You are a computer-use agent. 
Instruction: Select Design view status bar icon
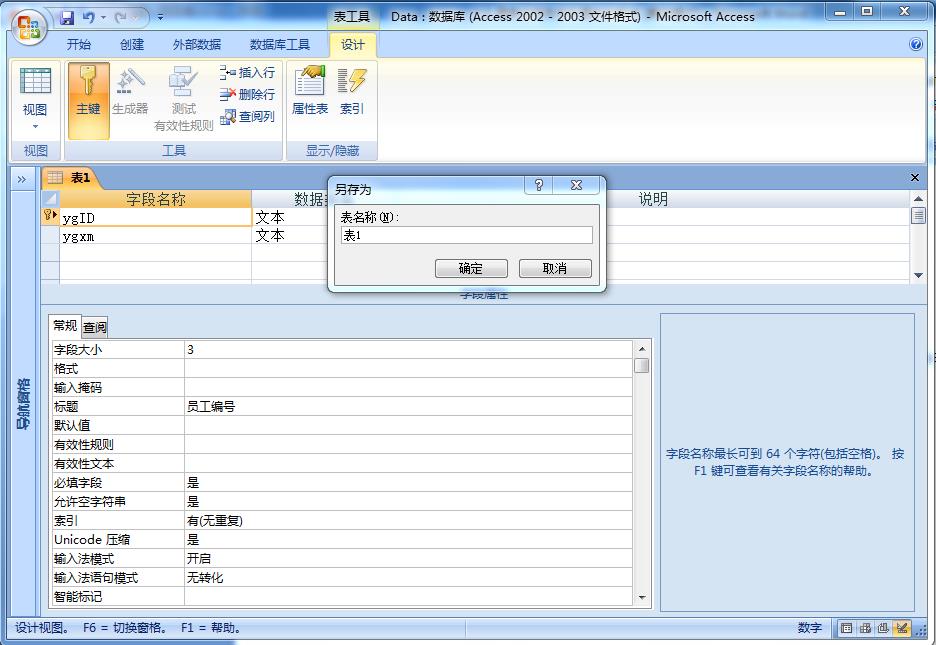point(902,628)
